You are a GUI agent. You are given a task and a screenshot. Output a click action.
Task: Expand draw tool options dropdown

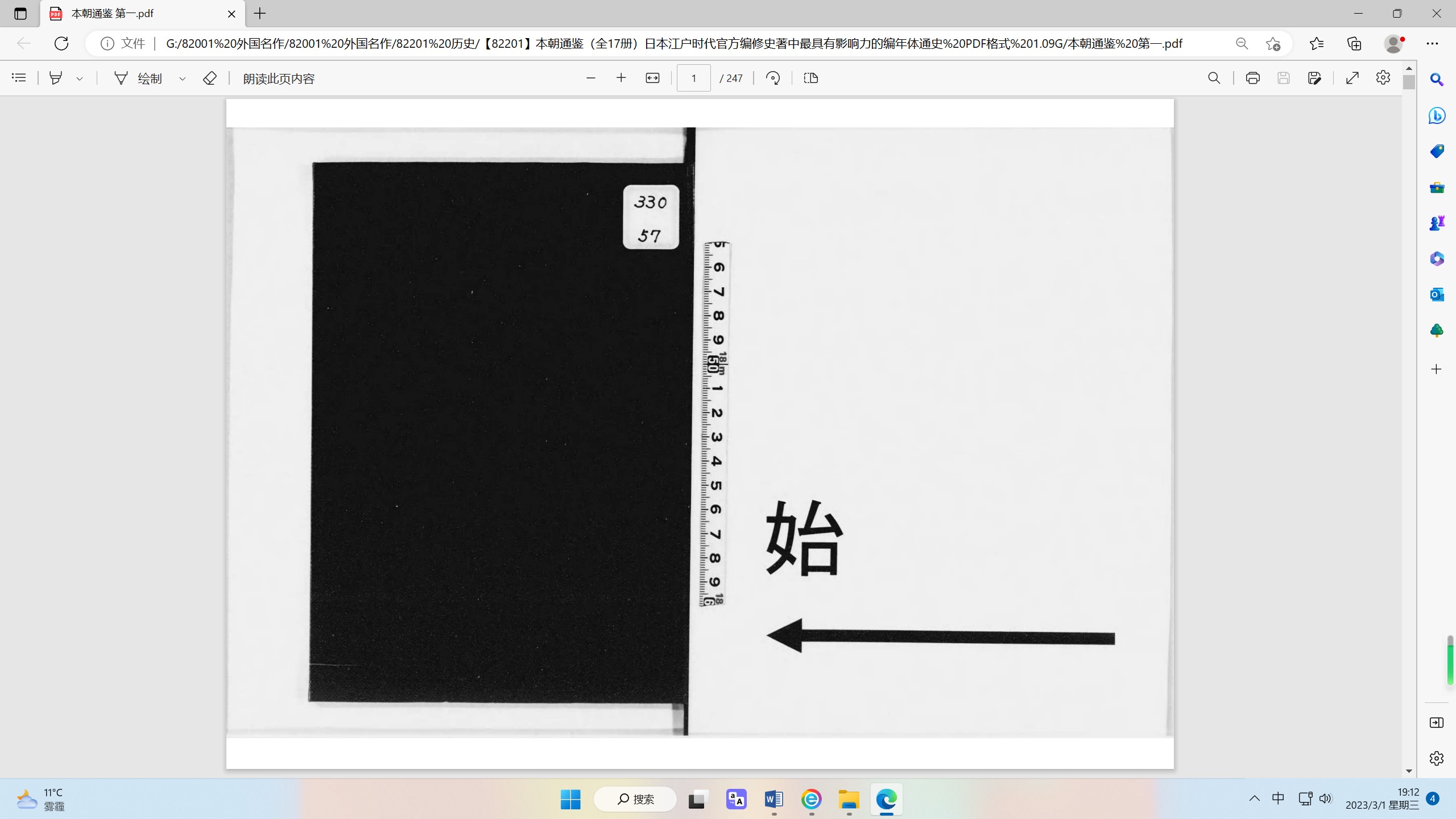coord(183,78)
